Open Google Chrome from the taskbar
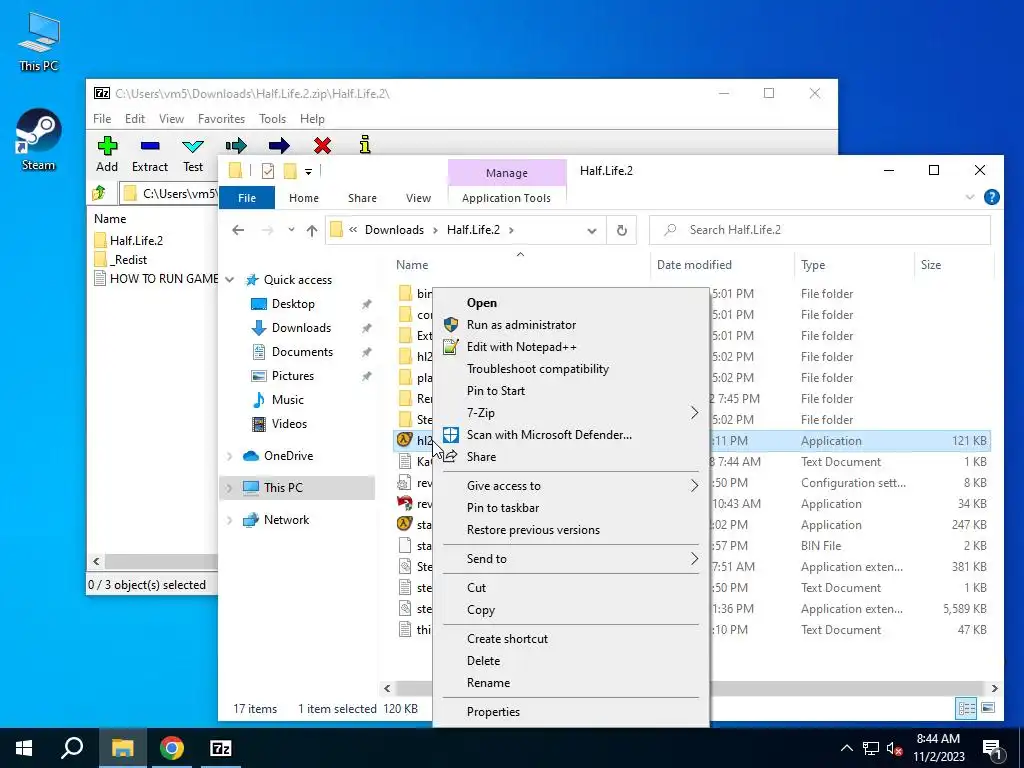 click(x=171, y=748)
